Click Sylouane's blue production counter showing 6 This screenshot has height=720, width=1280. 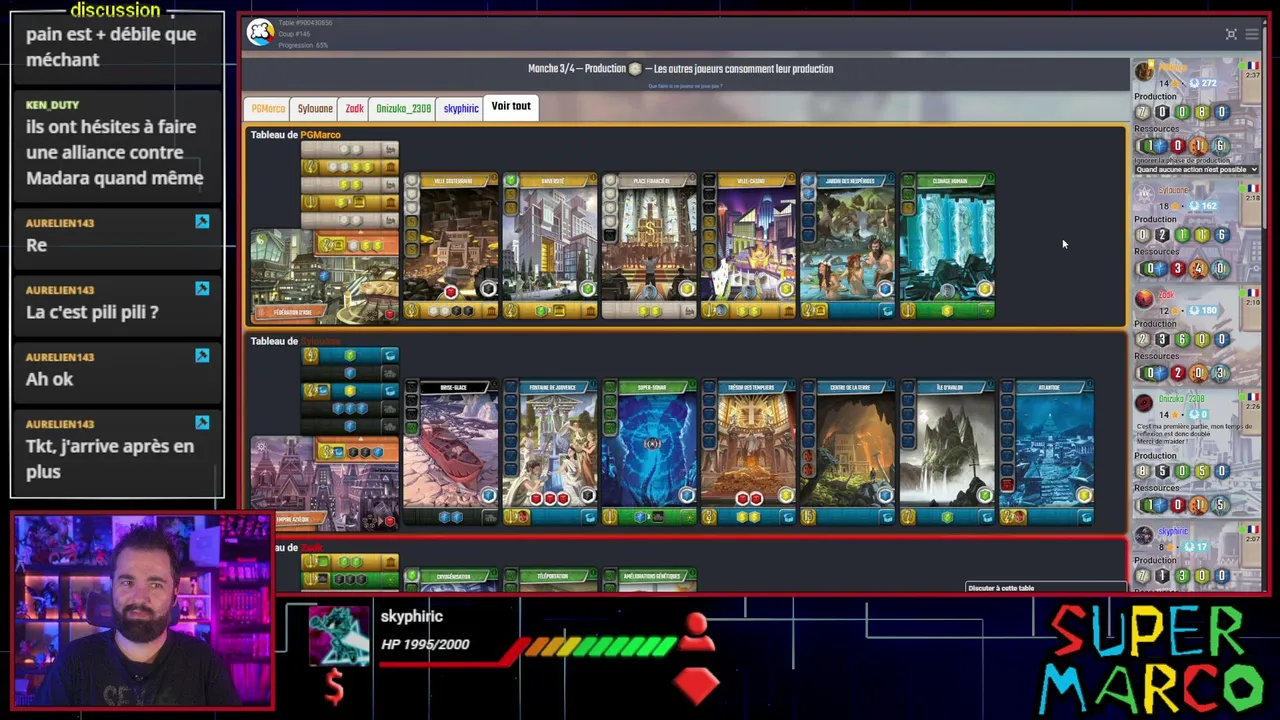[x=1221, y=235]
